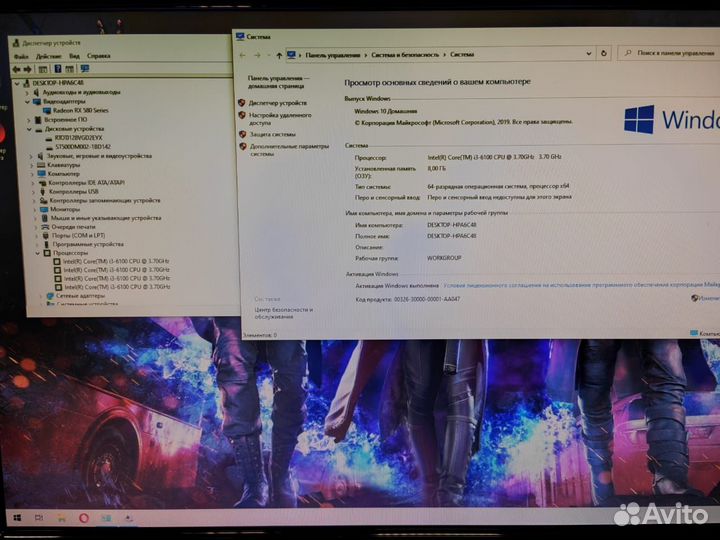Click Диспетчер устройств link in System sidebar
The image size is (720, 540).
point(277,103)
